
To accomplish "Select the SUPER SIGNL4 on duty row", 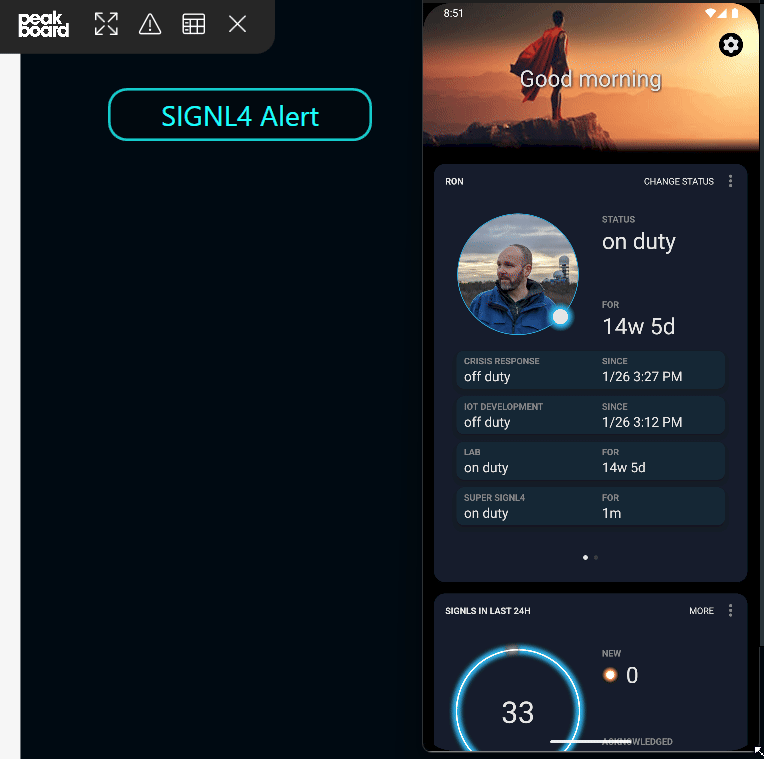I will [590, 506].
